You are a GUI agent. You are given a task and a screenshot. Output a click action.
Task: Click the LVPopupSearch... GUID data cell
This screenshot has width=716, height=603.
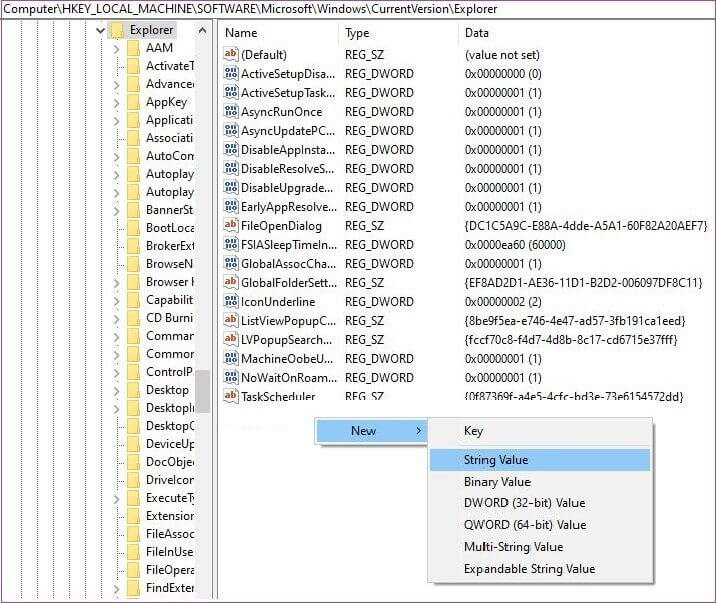click(571, 340)
